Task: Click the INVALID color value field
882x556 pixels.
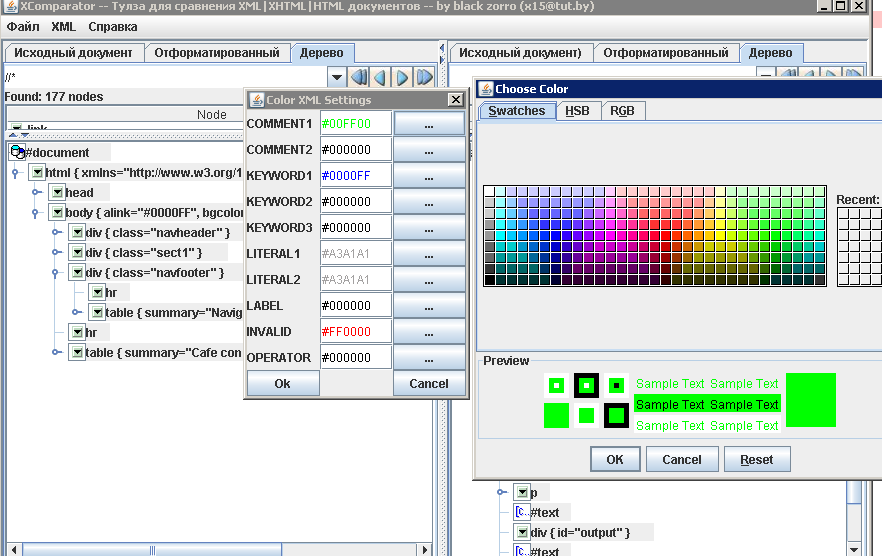Action: coord(355,332)
